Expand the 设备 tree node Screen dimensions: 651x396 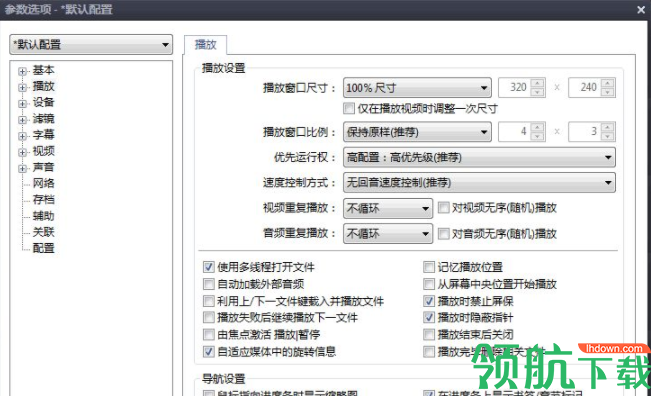22,104
